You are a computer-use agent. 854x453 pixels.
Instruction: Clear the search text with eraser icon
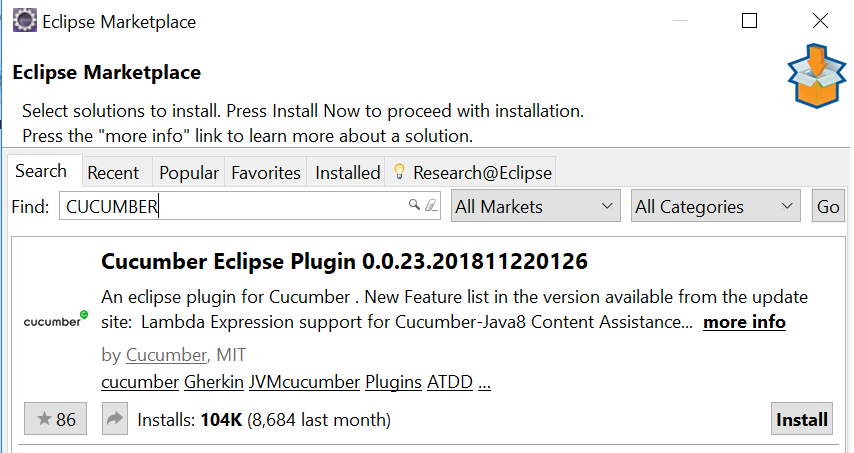tap(430, 206)
